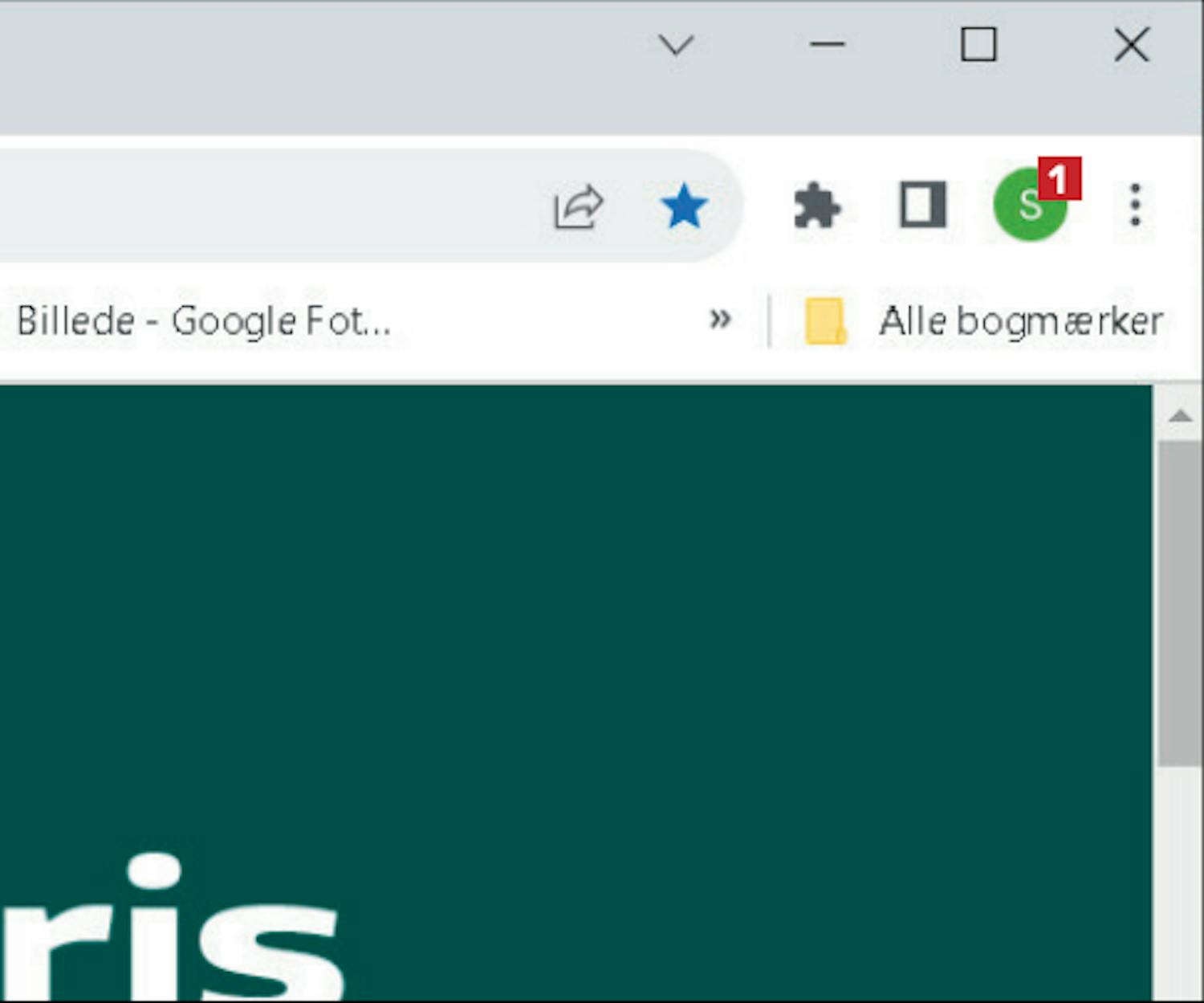Click the scrollbar up arrow

click(1180, 416)
